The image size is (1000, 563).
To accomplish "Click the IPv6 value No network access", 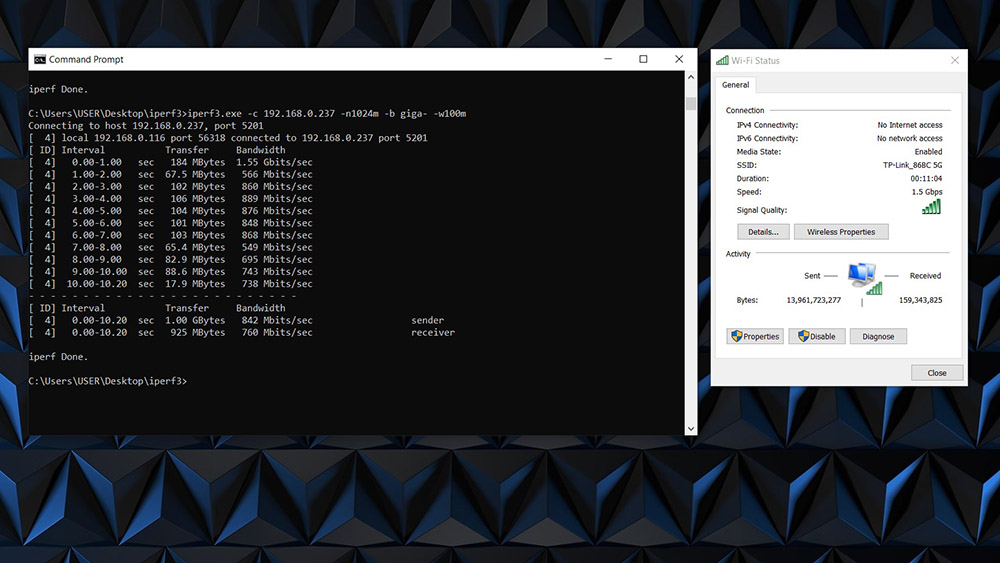I will (x=909, y=138).
